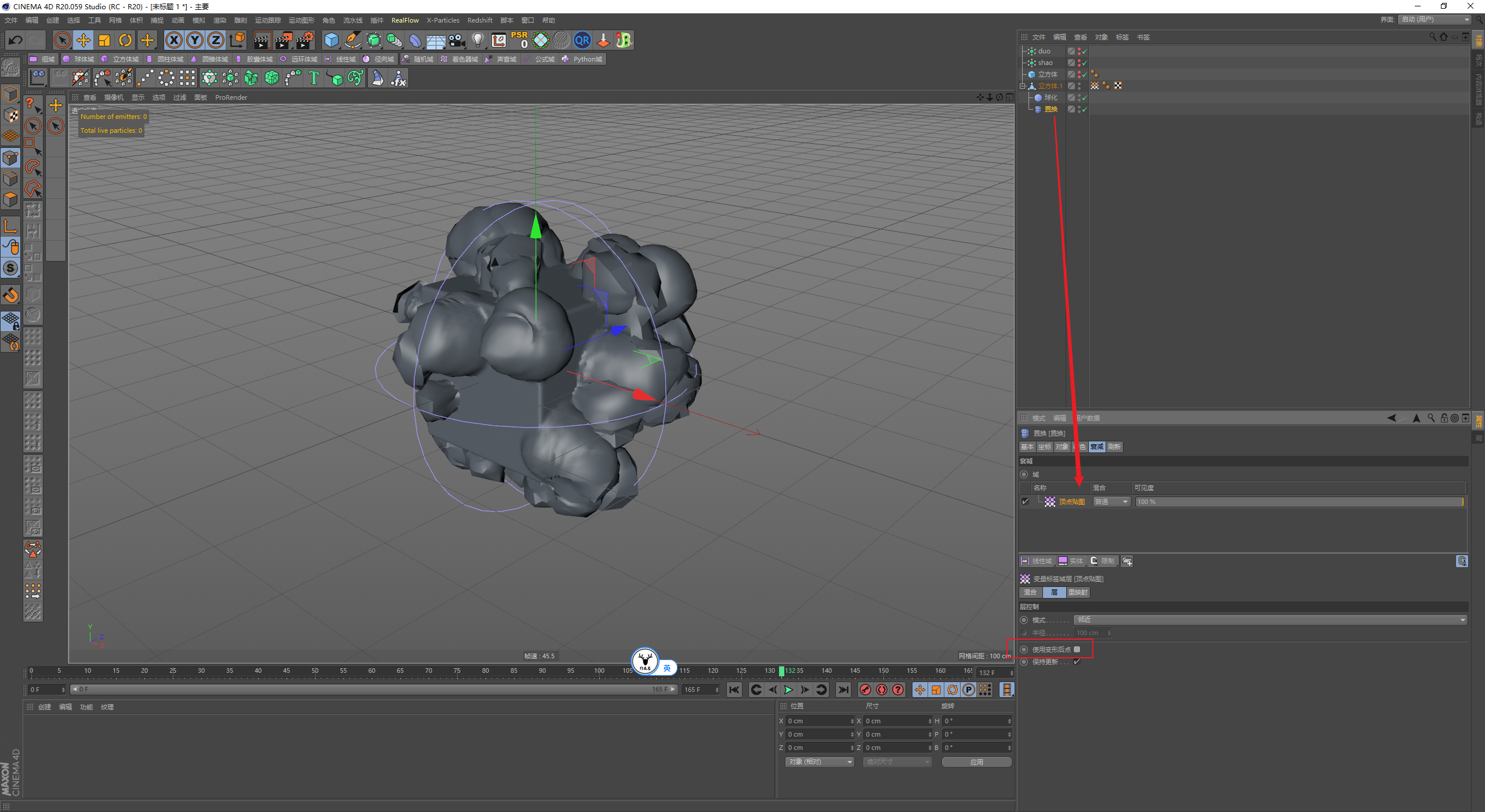This screenshot has height=812, width=1485.
Task: Click the Play forward button
Action: click(788, 690)
